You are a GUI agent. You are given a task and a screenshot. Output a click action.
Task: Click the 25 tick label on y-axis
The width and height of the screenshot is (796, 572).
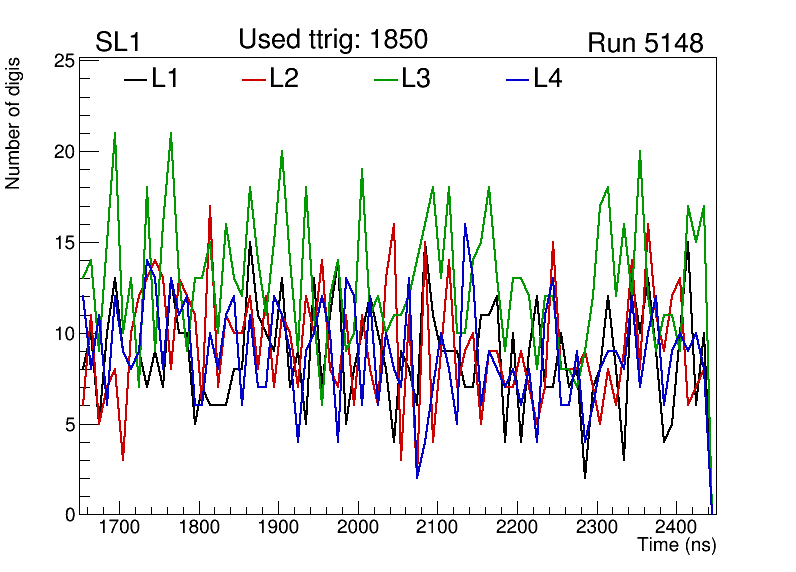pos(63,62)
